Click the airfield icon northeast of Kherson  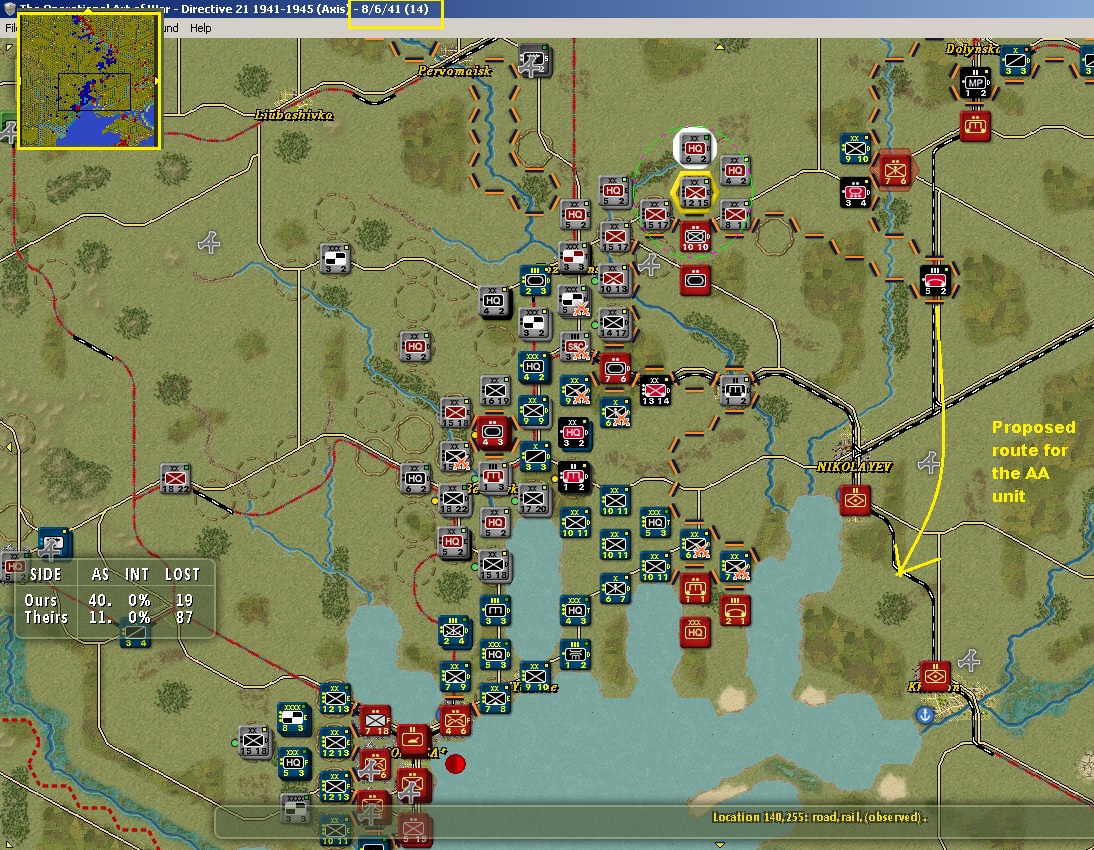(x=969, y=659)
